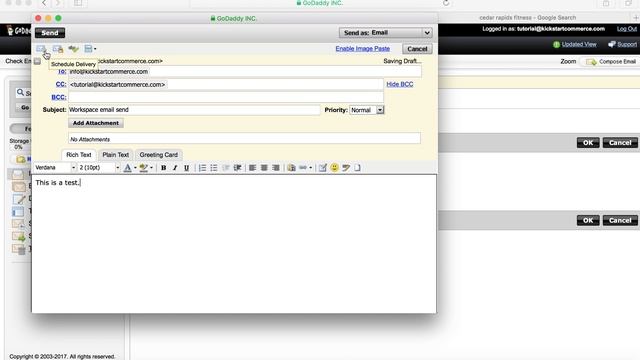The image size is (640, 360).
Task: Open the highlight color dropdown arrow
Action: coord(151,168)
